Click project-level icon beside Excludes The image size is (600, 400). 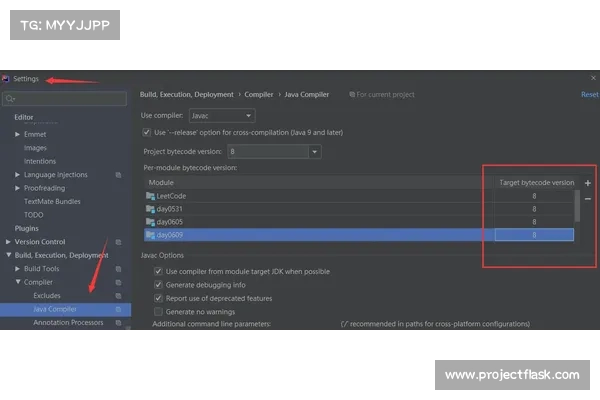pyautogui.click(x=118, y=296)
